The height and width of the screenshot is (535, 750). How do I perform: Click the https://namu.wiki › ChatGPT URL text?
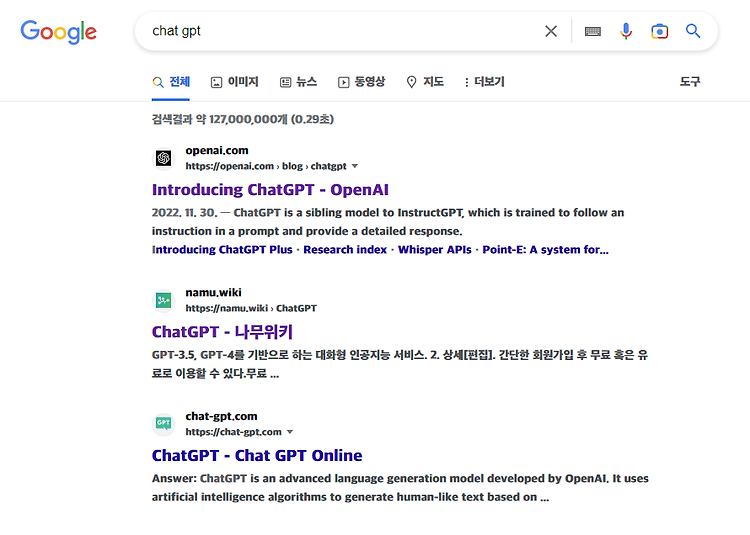coord(251,308)
